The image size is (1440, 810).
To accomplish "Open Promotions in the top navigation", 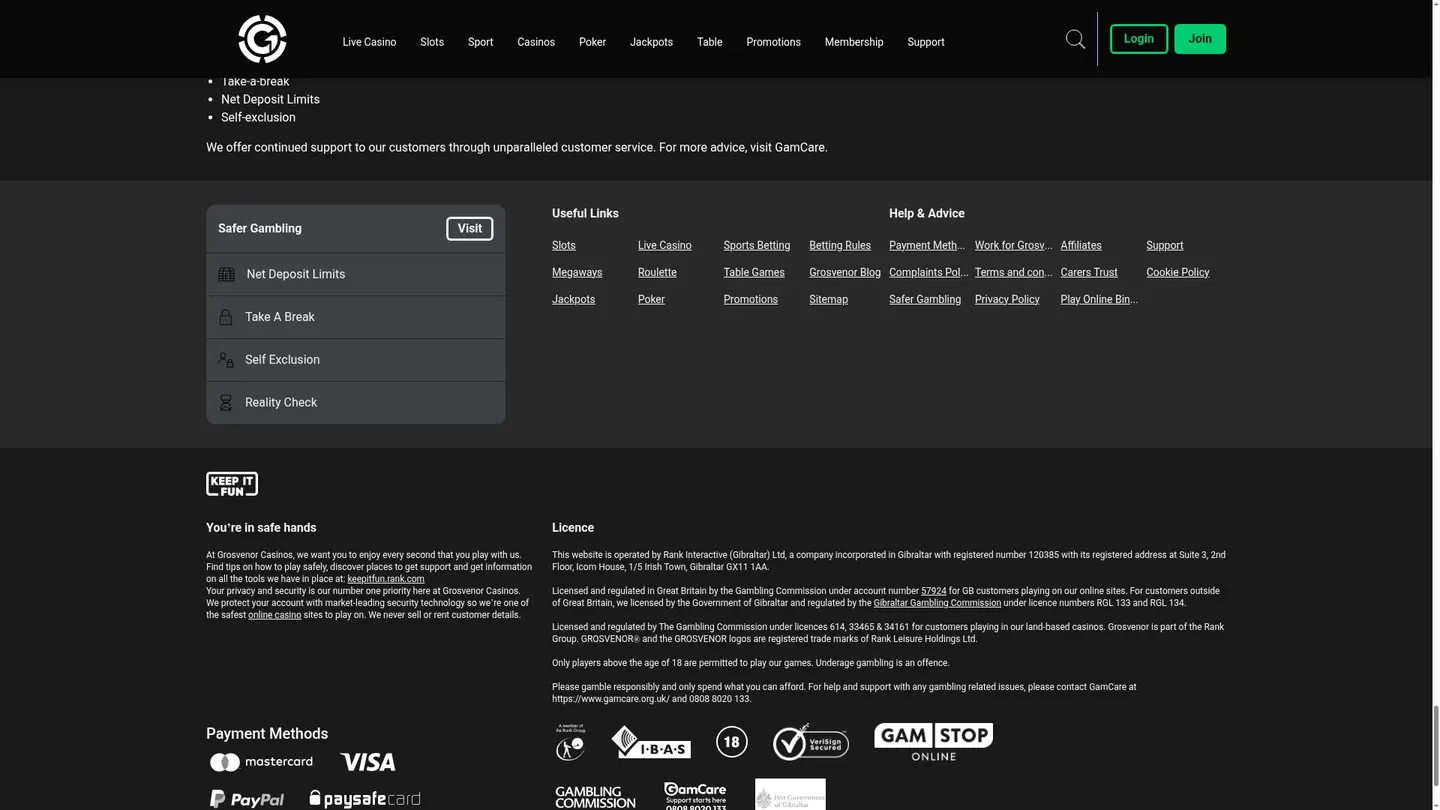I will click(773, 42).
